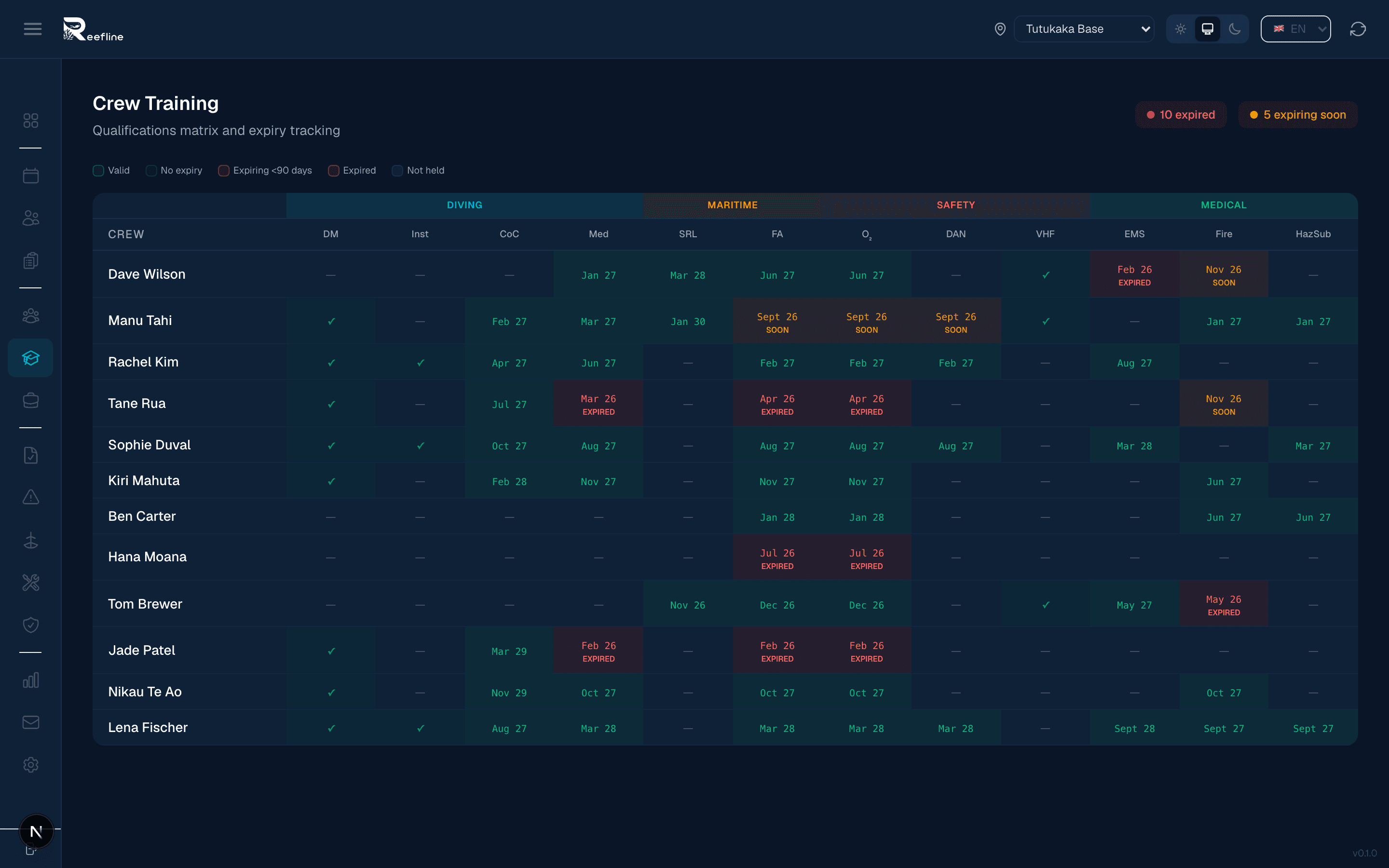
Task: Open the settings gear icon in sidebar
Action: tap(31, 765)
